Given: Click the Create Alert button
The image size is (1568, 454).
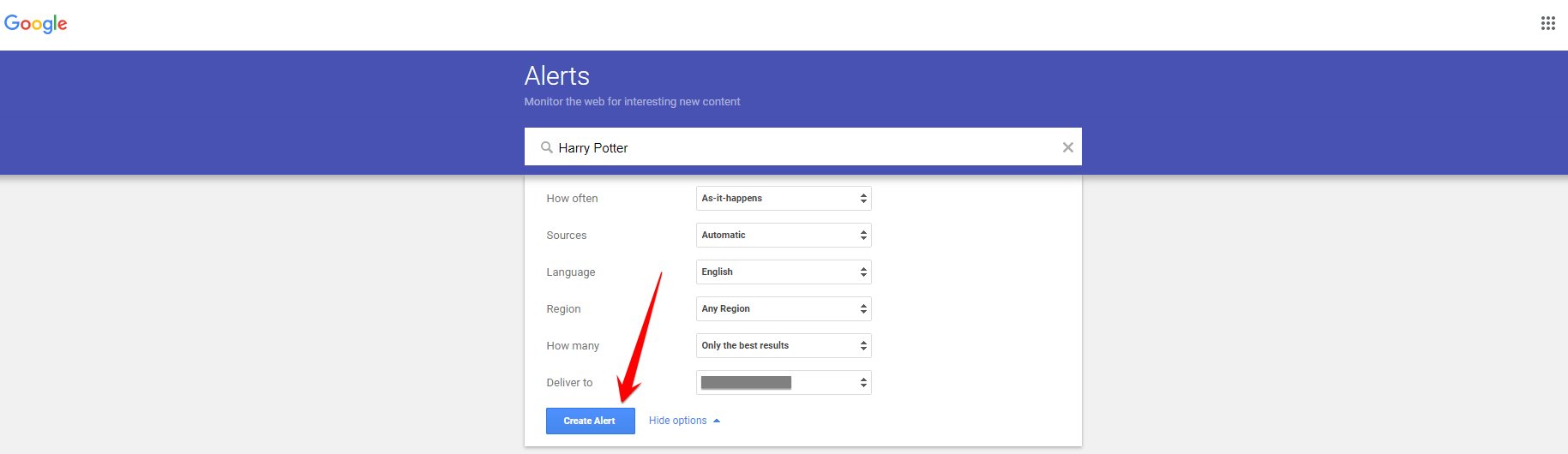Looking at the screenshot, I should point(590,421).
